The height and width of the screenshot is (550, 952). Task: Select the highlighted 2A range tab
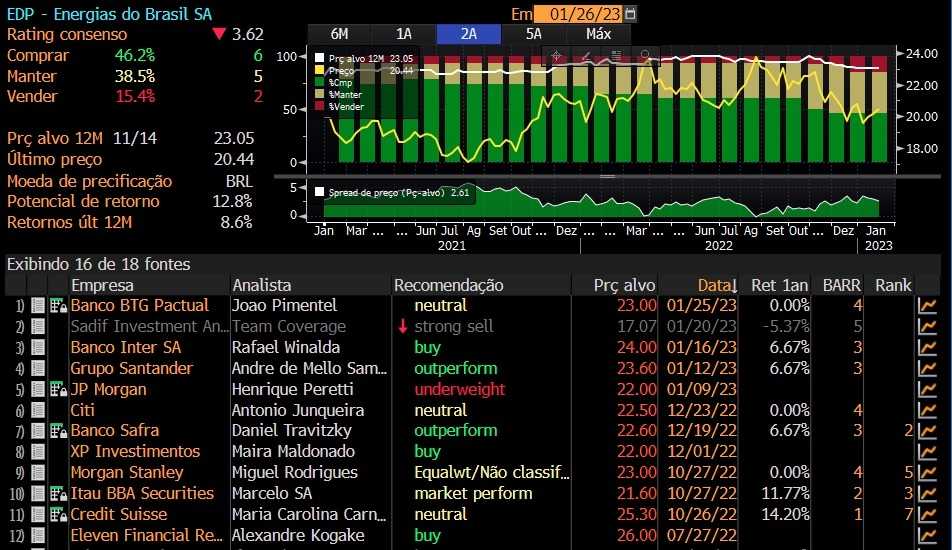click(x=469, y=34)
